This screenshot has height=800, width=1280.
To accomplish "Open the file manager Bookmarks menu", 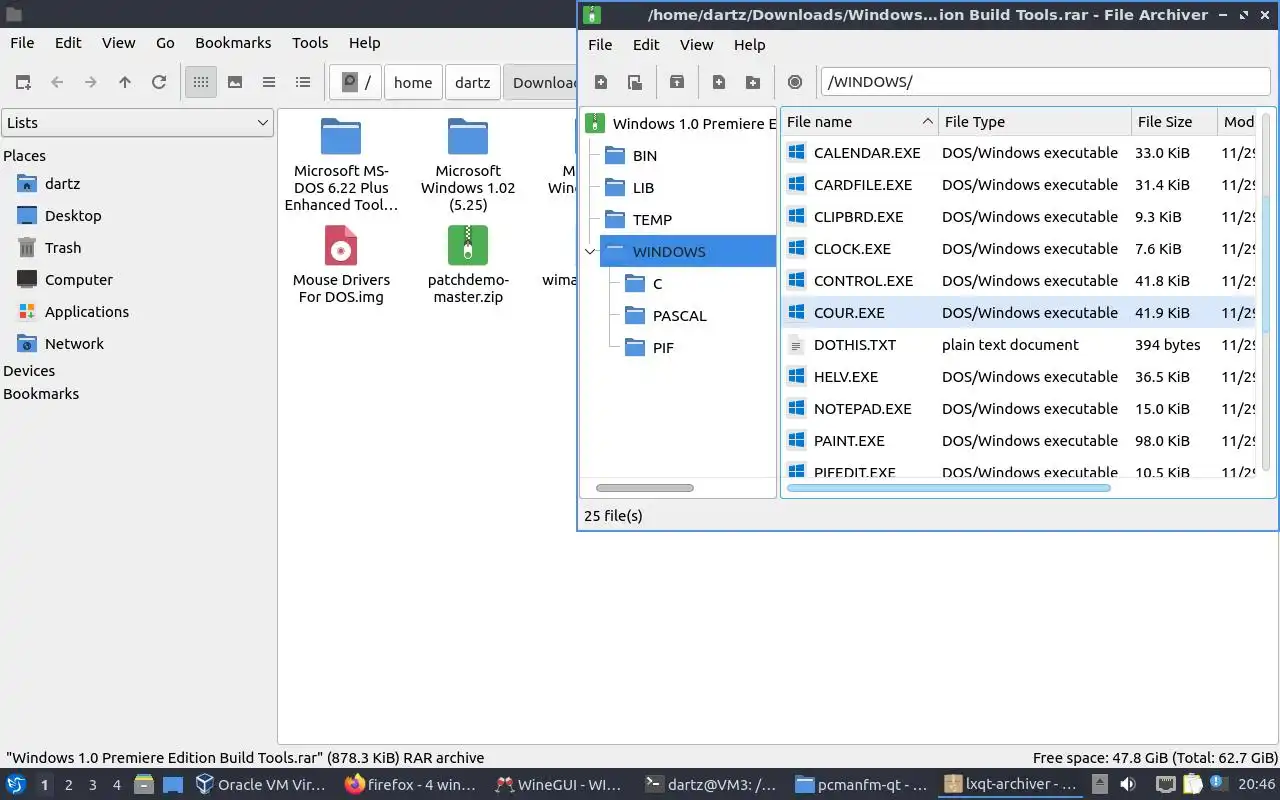I will (233, 43).
